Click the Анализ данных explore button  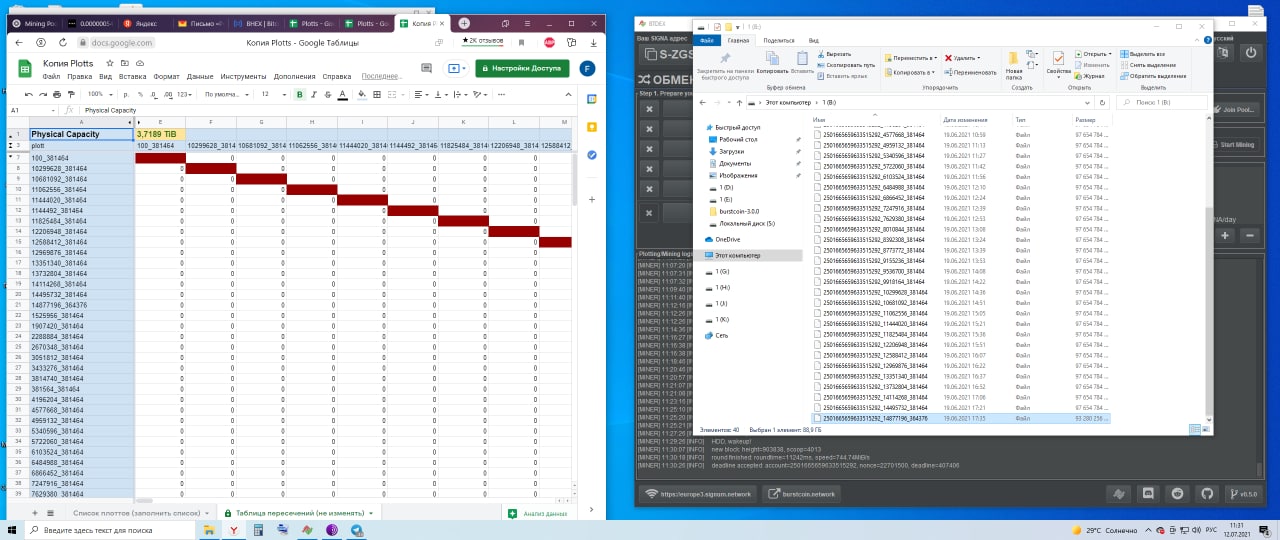tap(536, 513)
